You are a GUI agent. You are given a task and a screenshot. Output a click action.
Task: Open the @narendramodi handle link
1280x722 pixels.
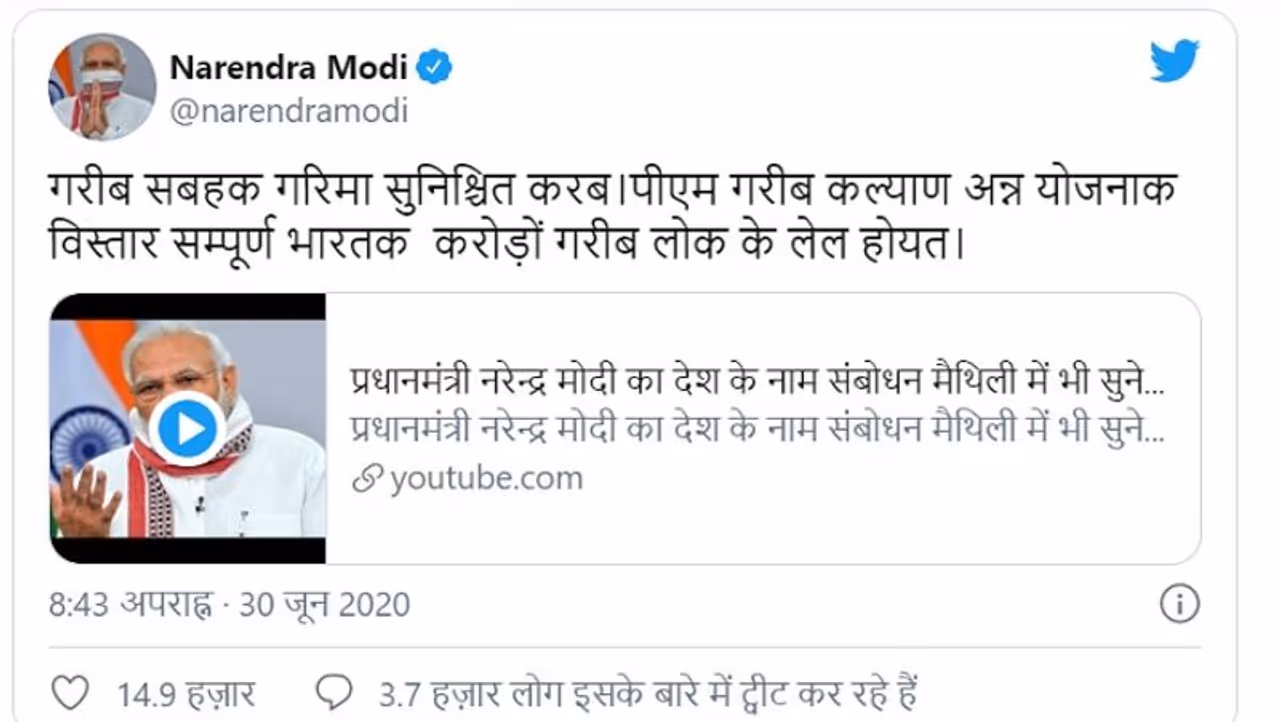[x=288, y=110]
